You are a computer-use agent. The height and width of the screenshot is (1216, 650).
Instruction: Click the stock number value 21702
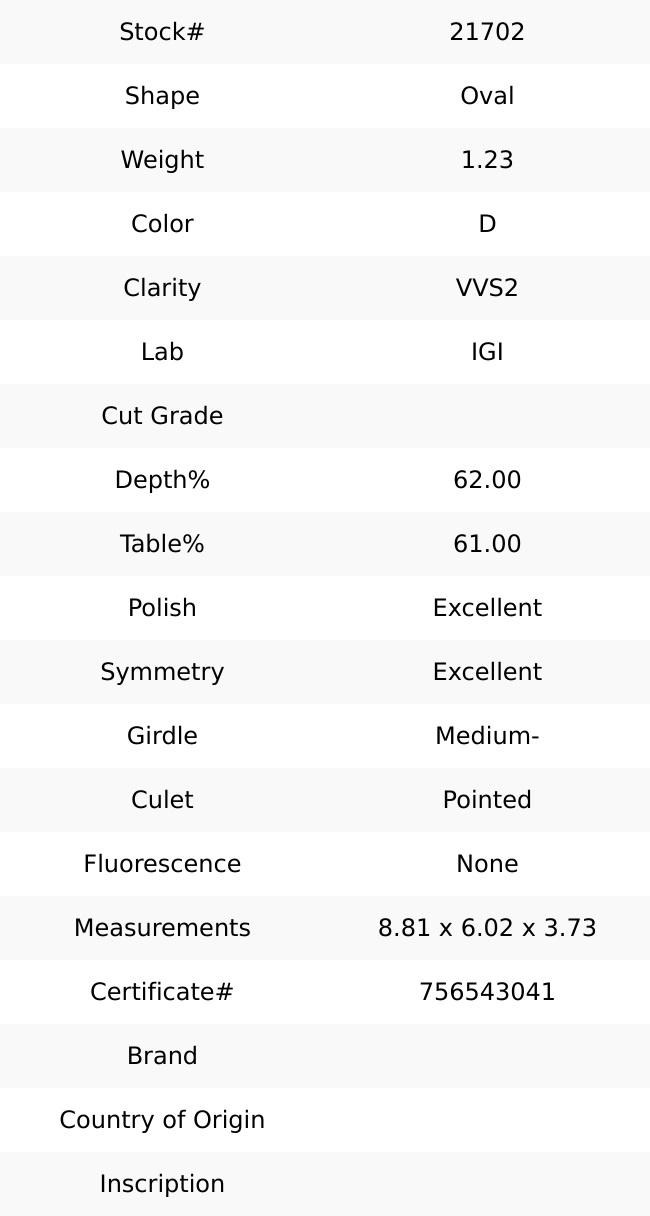pyautogui.click(x=487, y=32)
